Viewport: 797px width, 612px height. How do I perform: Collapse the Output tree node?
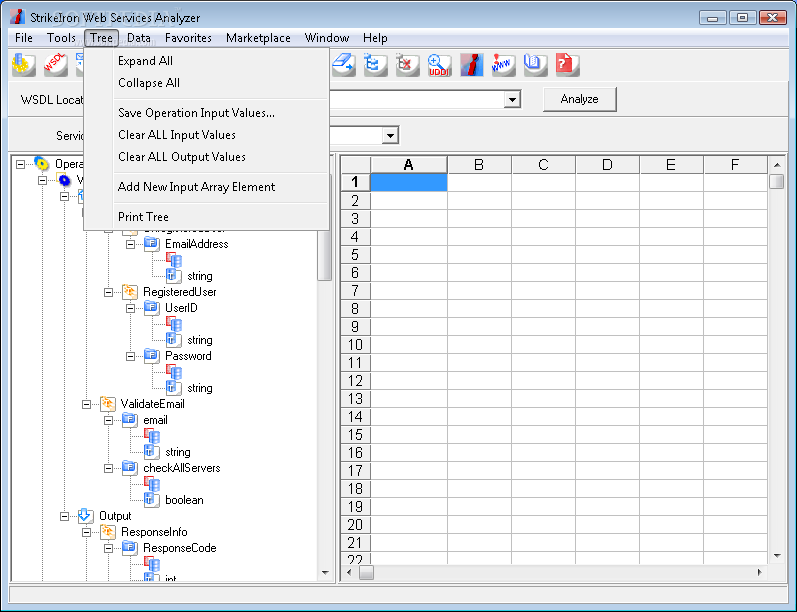point(64,516)
